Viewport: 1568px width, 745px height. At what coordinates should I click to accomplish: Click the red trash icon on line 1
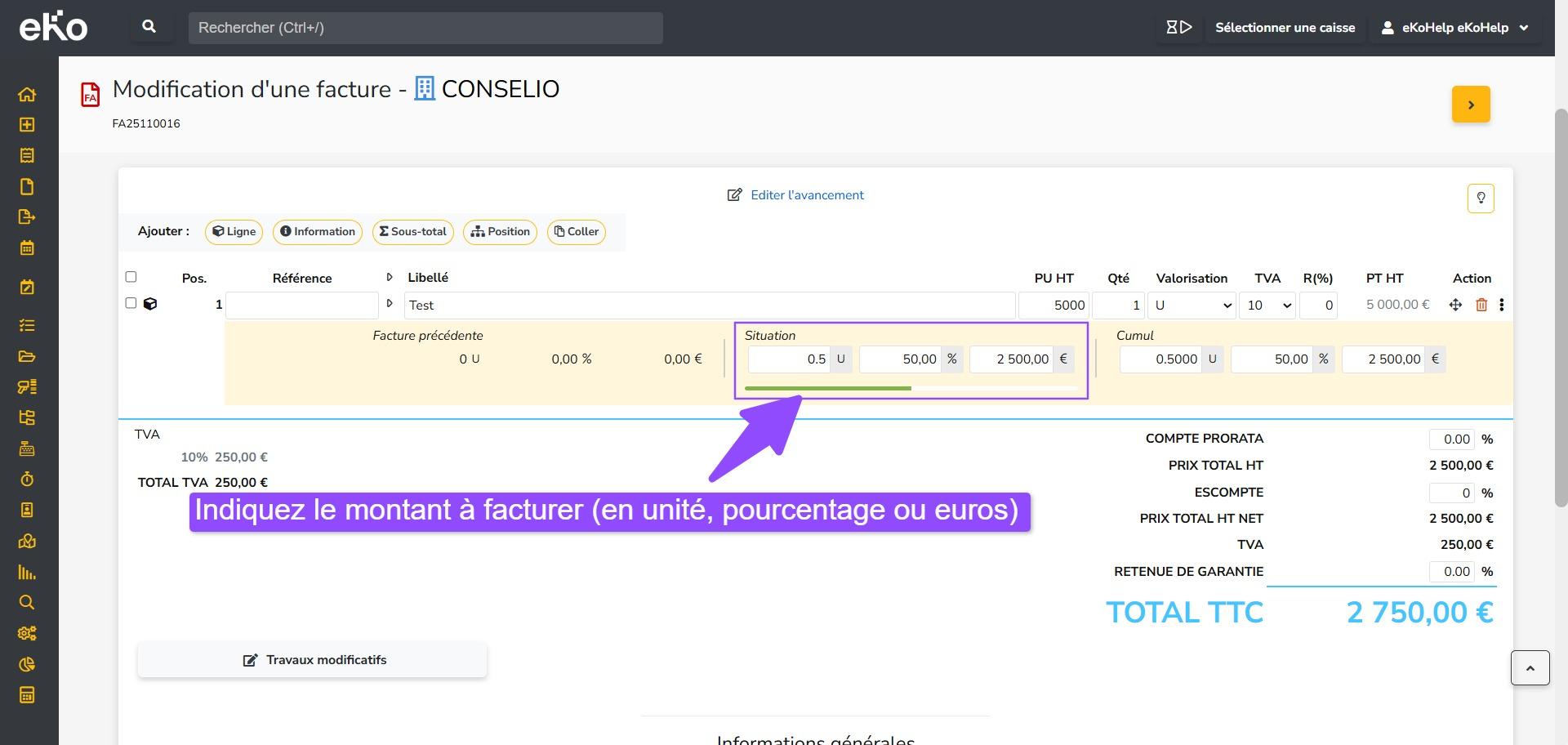1481,305
